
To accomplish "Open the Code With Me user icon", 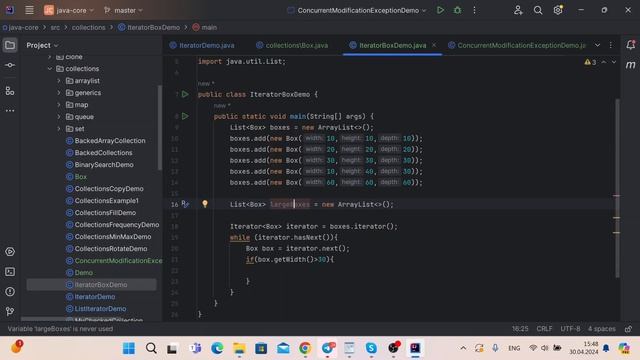I will click(518, 10).
